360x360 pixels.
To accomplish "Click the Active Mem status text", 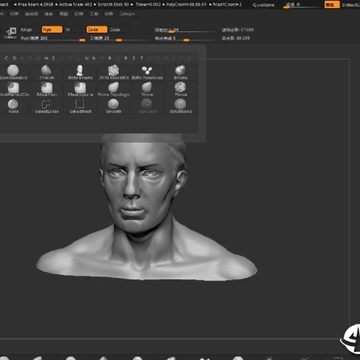I will (76, 5).
